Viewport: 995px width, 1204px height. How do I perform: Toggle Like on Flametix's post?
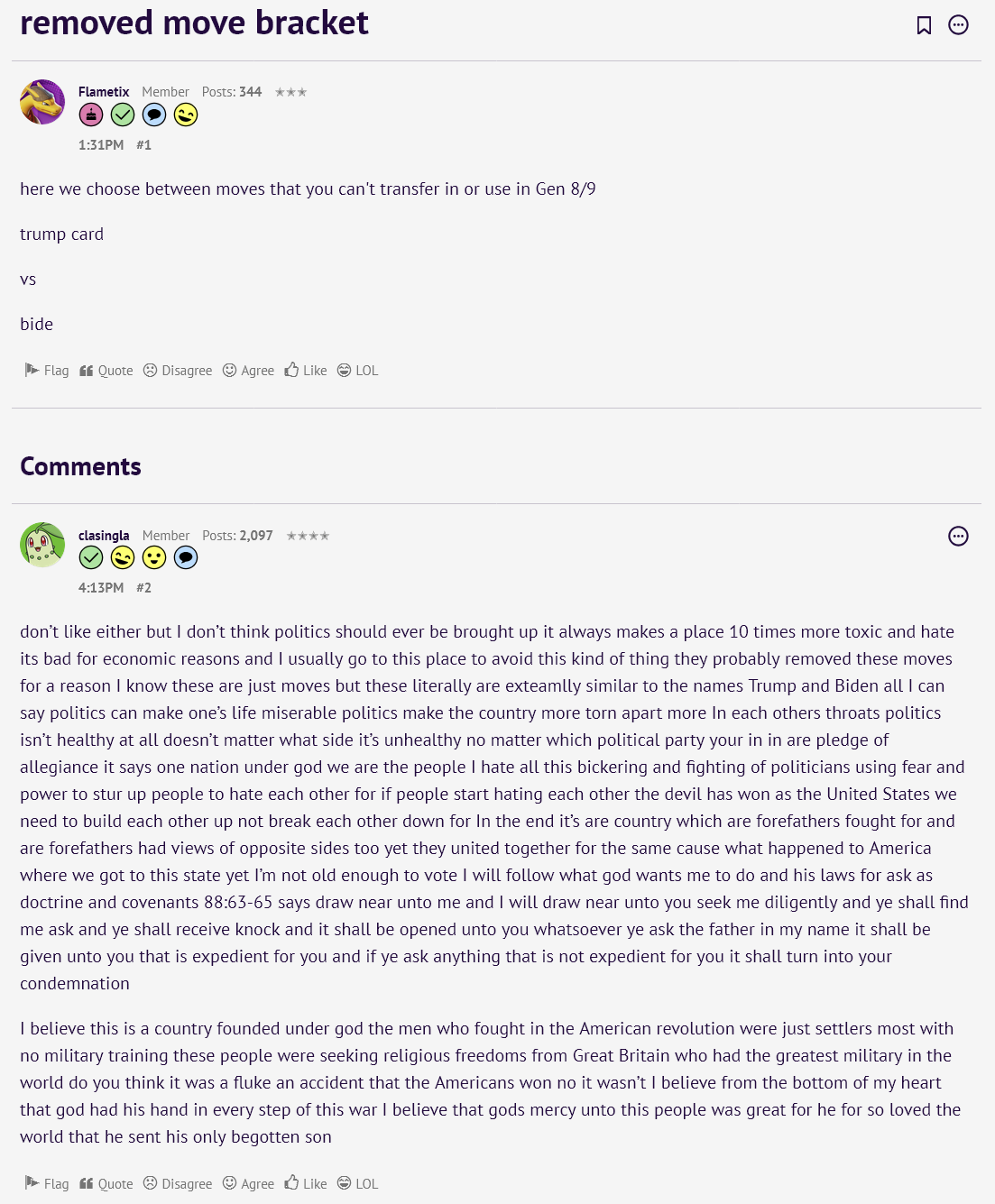click(306, 371)
